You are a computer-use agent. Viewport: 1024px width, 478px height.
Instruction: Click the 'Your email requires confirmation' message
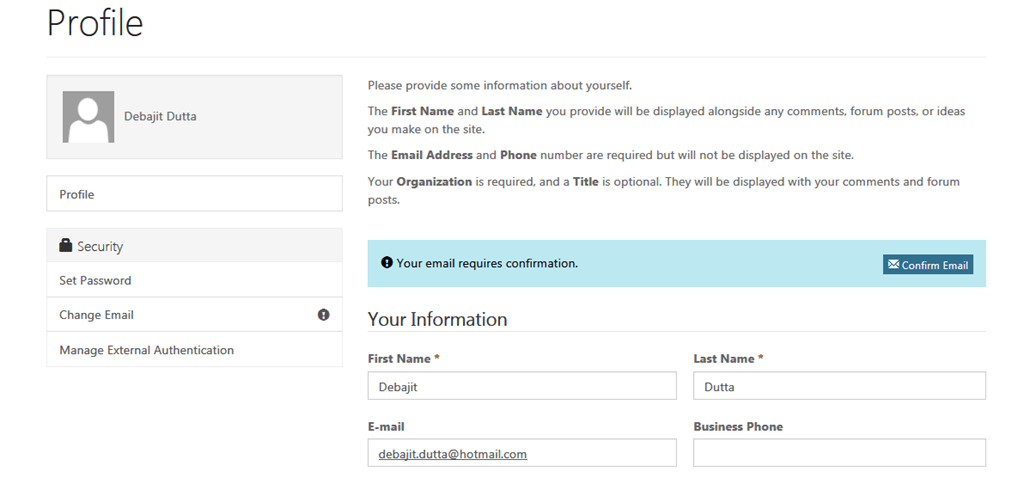pos(487,263)
